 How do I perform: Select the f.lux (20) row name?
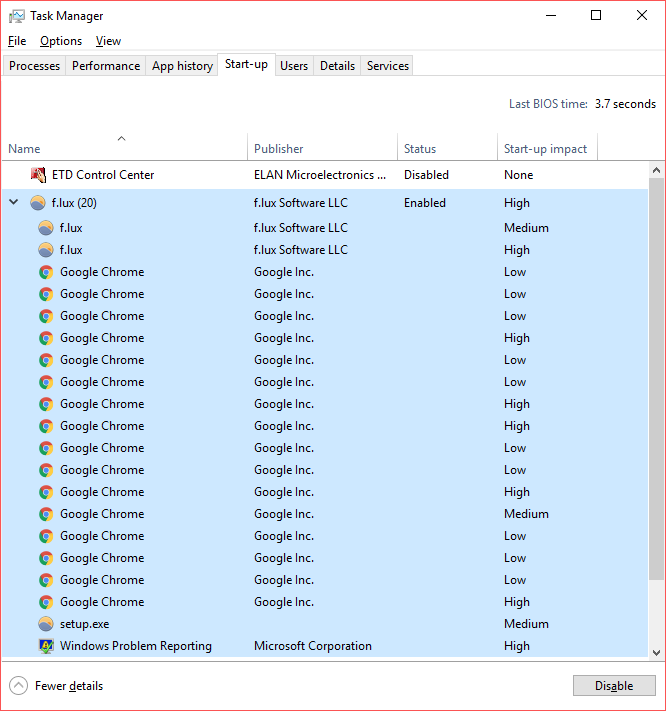[x=74, y=203]
